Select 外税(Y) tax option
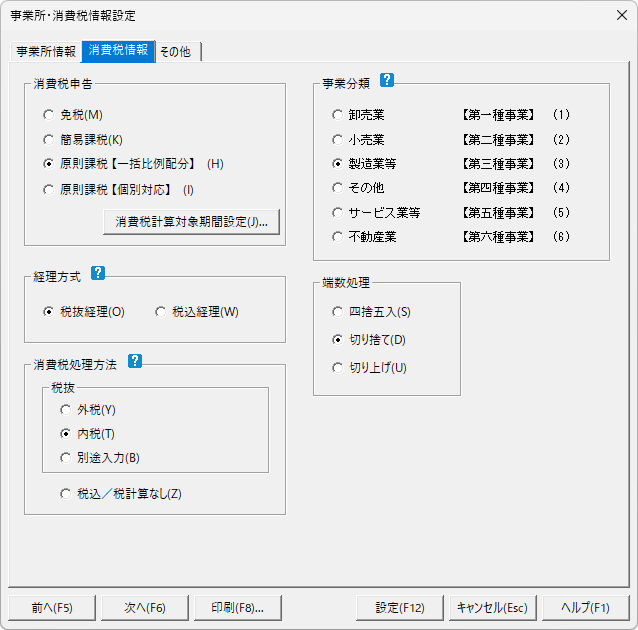Viewport: 638px width, 630px height. tap(68, 409)
